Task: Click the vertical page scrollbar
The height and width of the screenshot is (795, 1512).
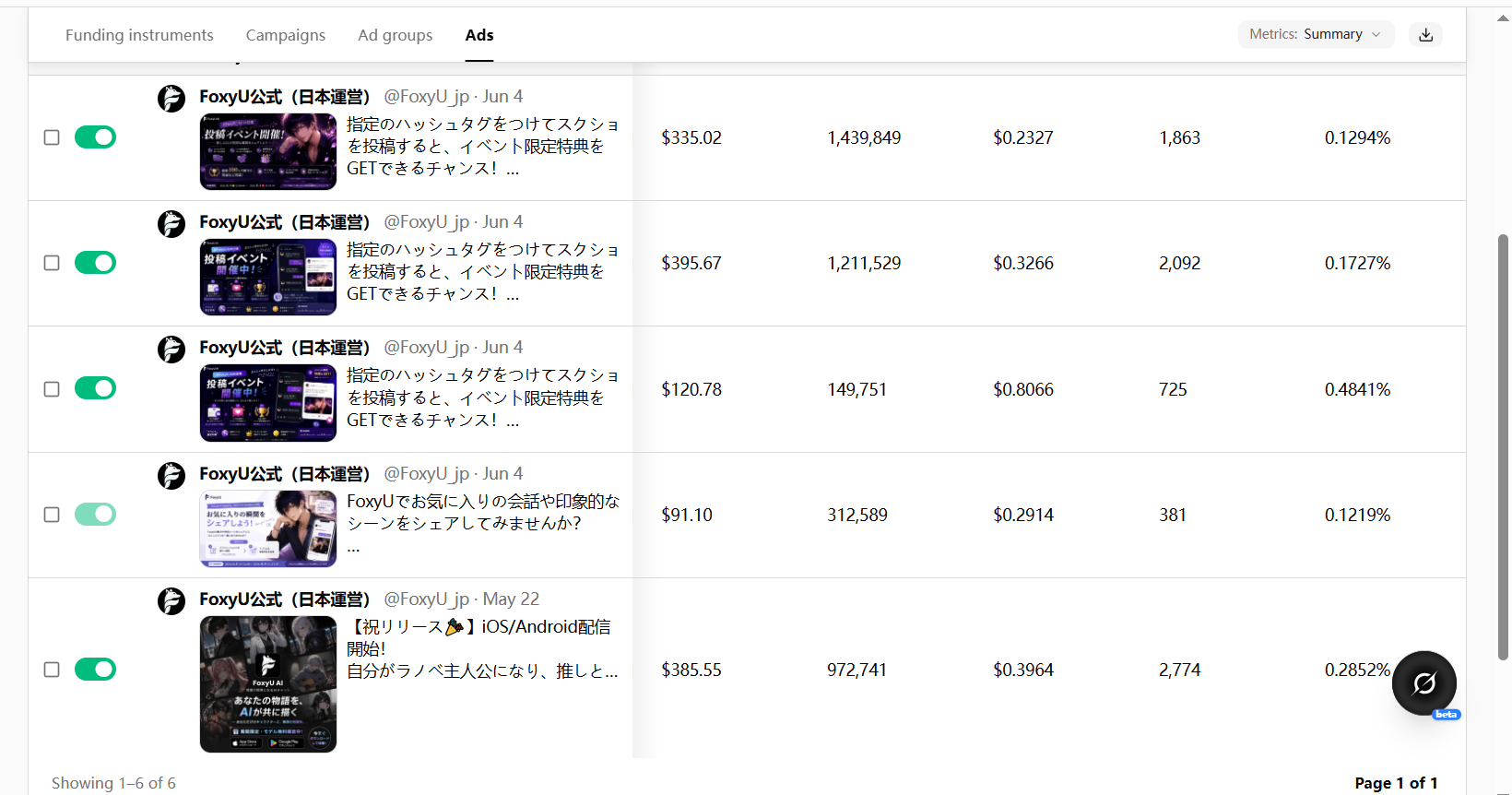Action: click(x=1503, y=447)
